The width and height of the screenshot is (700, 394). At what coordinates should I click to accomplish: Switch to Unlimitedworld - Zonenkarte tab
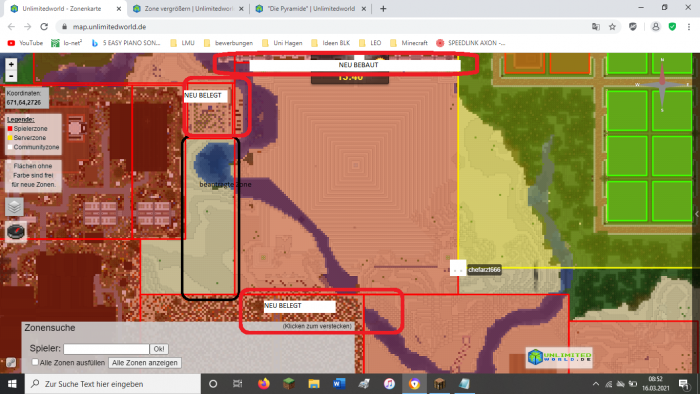pos(62,8)
